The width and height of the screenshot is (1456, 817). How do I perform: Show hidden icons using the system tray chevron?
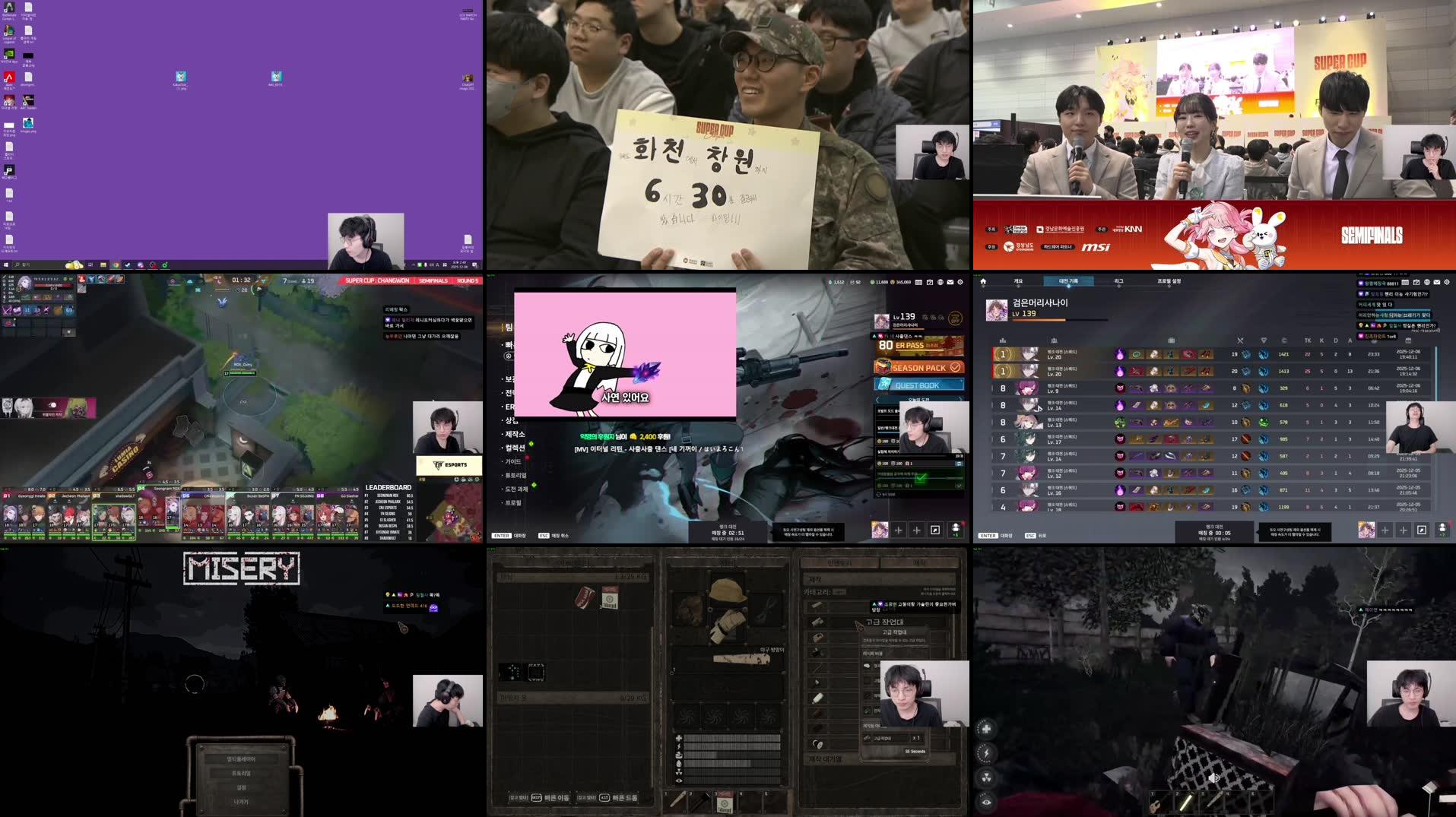pyautogui.click(x=414, y=264)
